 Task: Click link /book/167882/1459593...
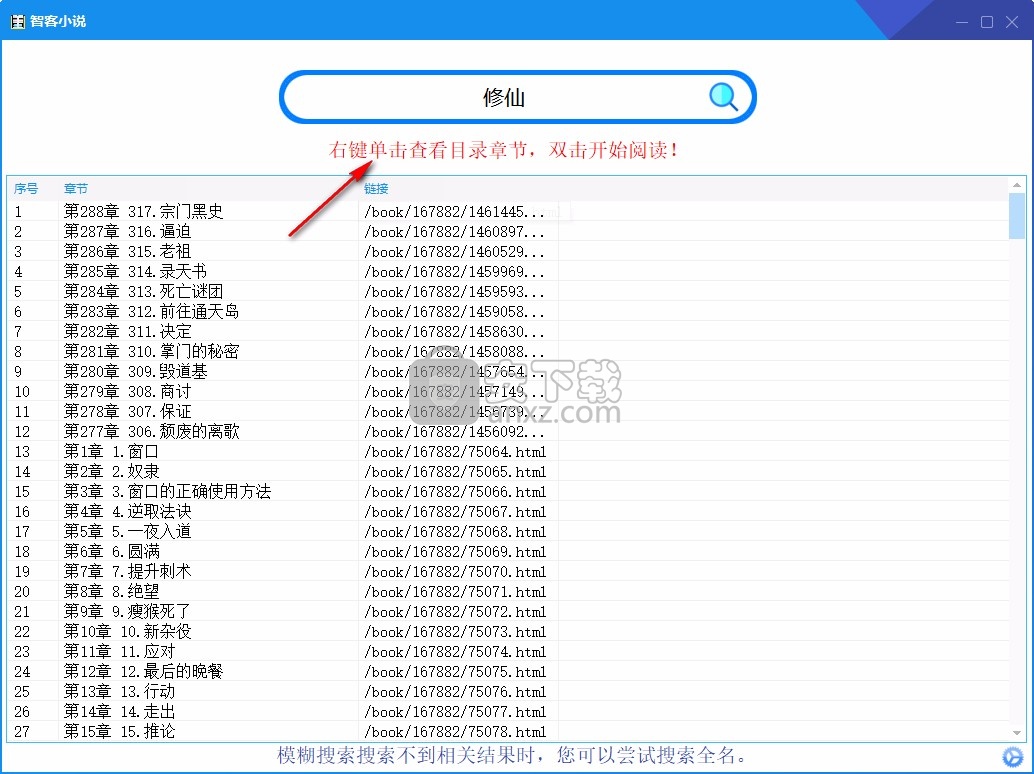[454, 292]
